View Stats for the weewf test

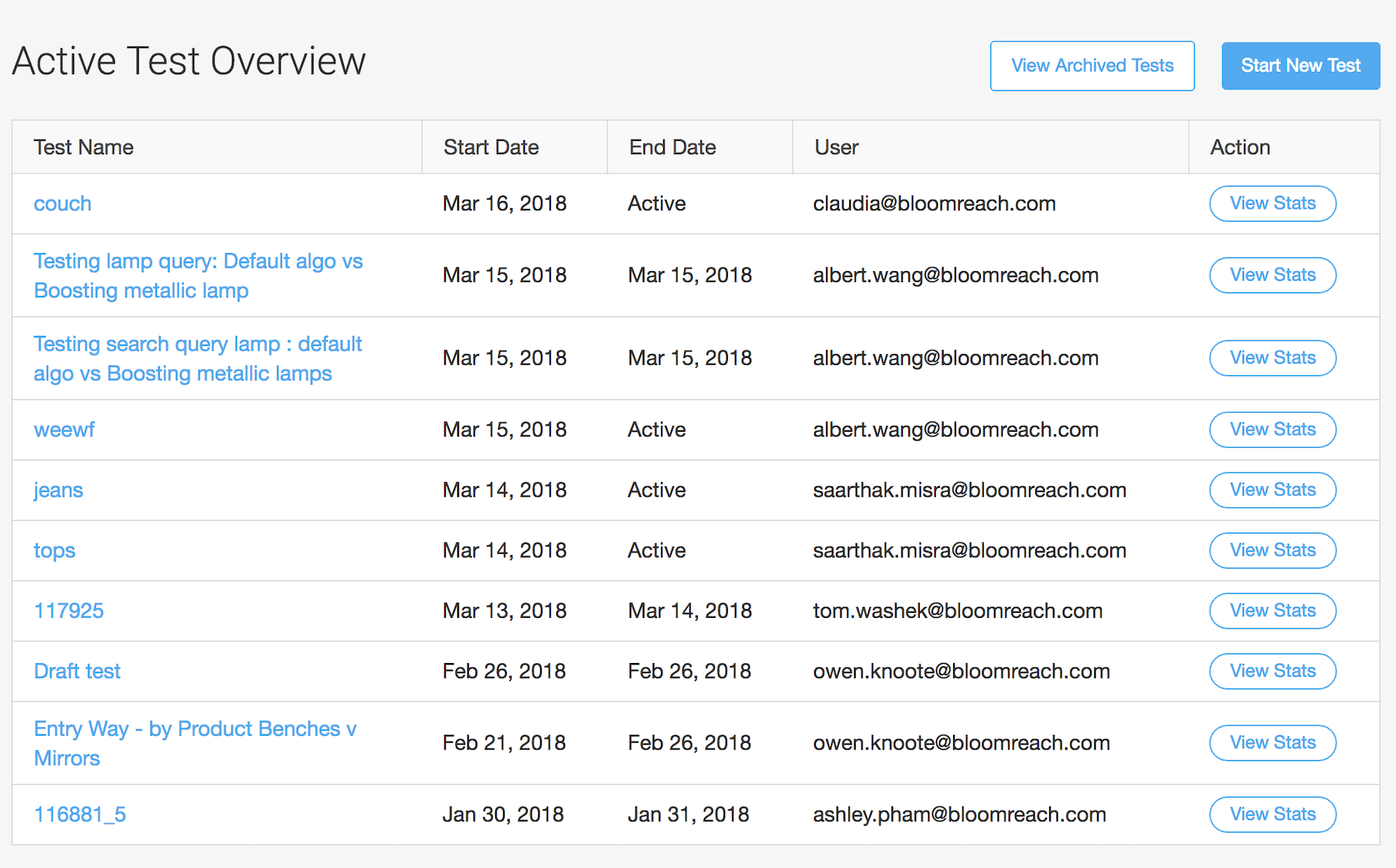(1272, 430)
